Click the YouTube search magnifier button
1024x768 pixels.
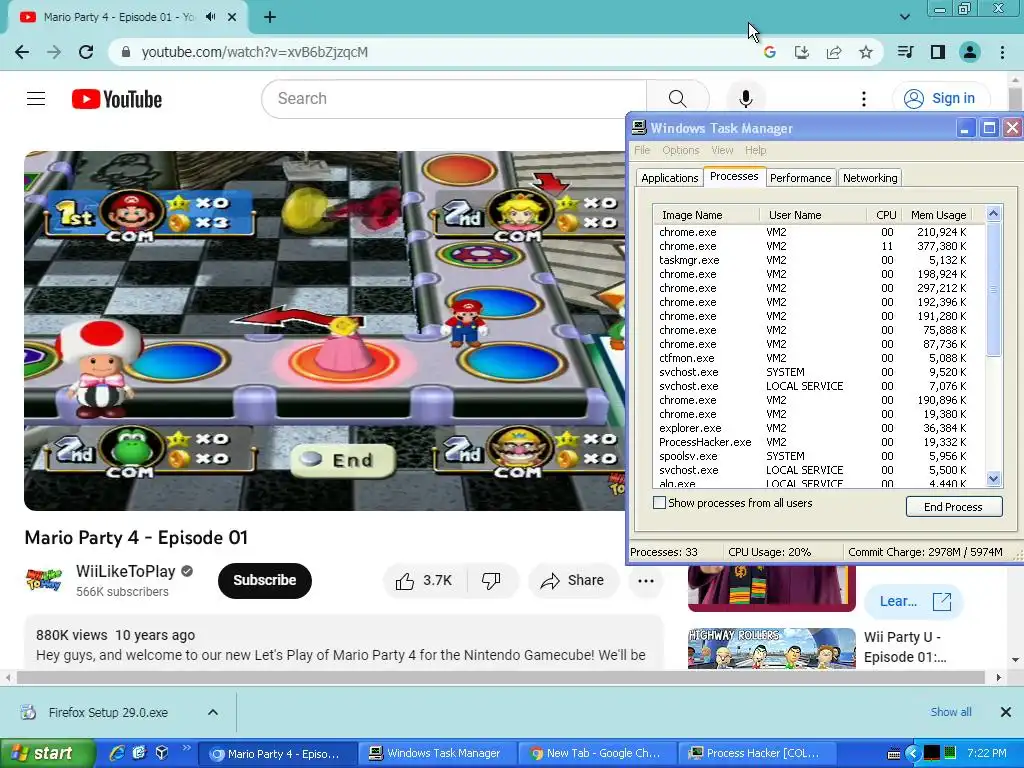click(x=678, y=99)
